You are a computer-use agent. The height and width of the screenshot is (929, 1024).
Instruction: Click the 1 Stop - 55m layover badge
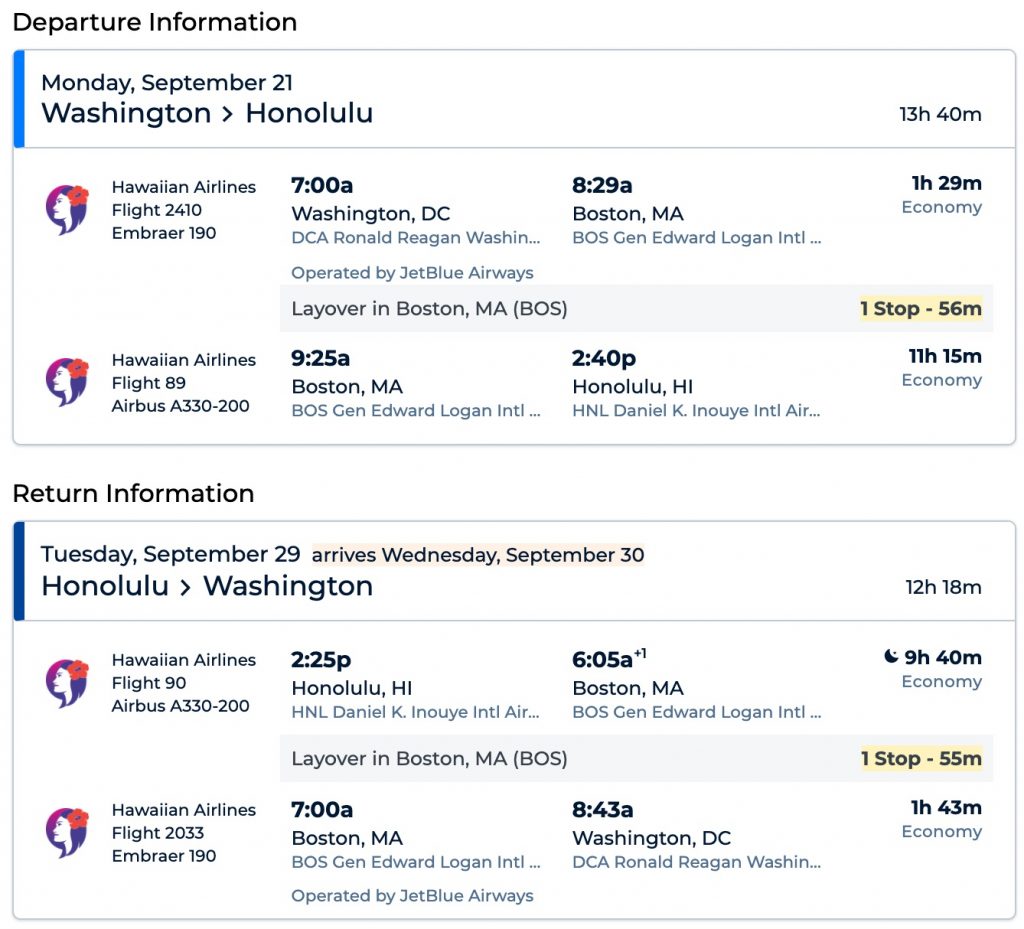(x=920, y=759)
